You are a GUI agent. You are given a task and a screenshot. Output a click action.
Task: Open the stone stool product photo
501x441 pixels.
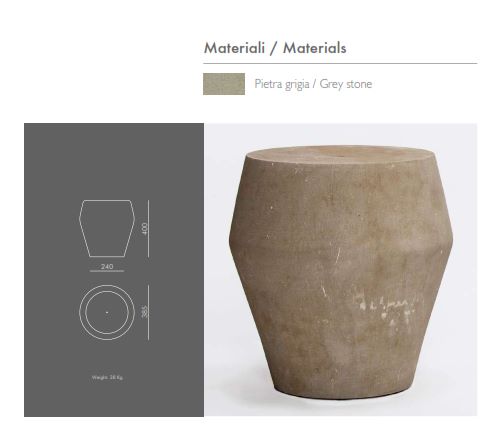[x=340, y=270]
